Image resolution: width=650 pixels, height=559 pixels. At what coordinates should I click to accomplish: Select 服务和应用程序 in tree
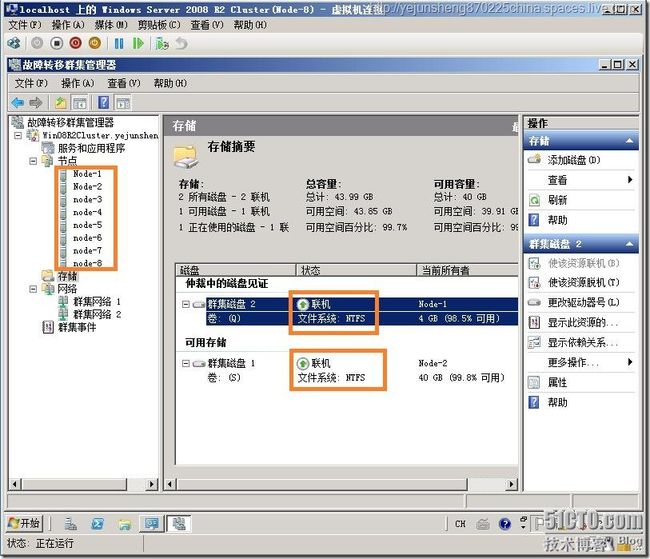click(91, 148)
